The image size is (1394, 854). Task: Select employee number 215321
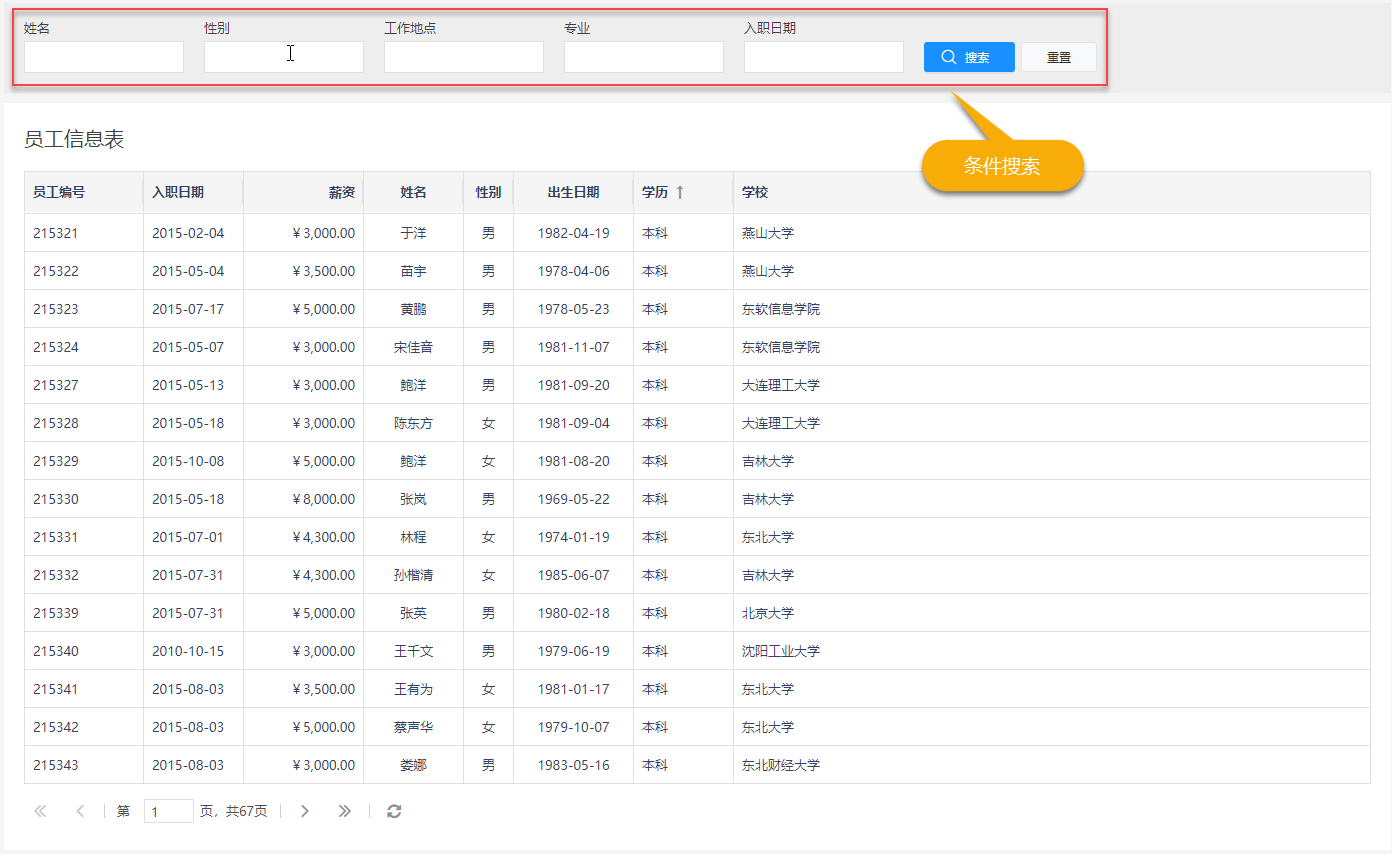[56, 233]
